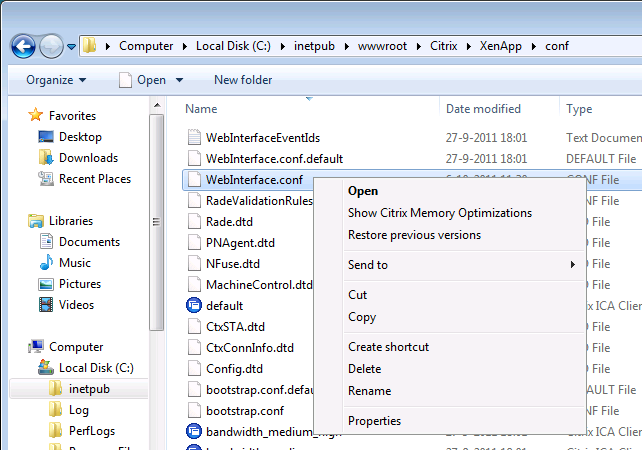Image resolution: width=642 pixels, height=450 pixels.
Task: Open Music library
Action: (x=75, y=263)
